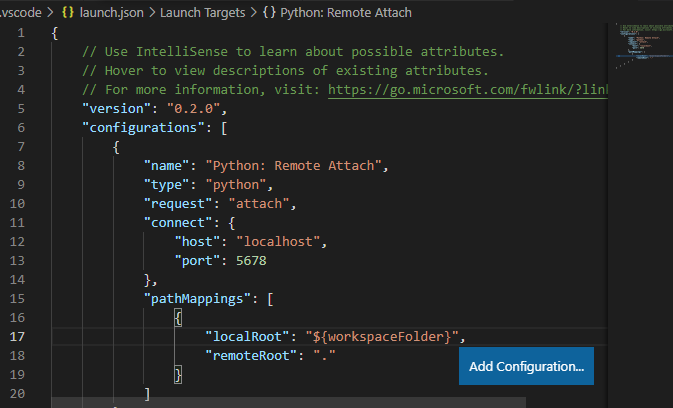Click the "type" key
This screenshot has width=673, height=408.
167,184
